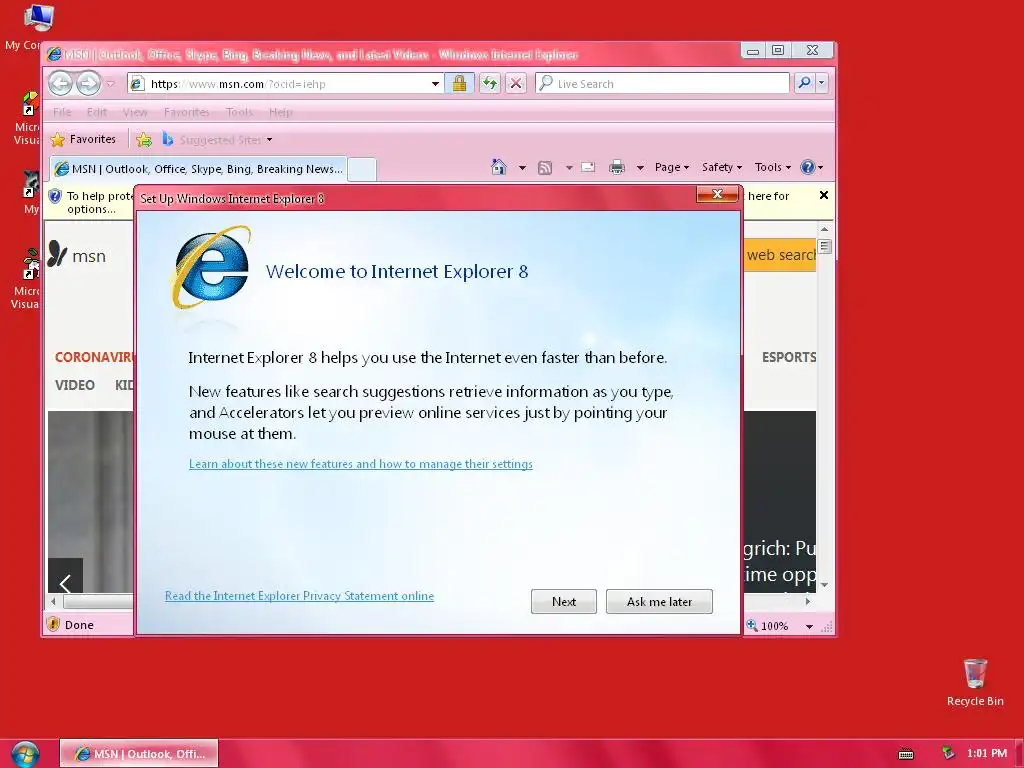Viewport: 1024px width, 768px height.
Task: Click the safely remove hardware tray icon
Action: tap(948, 753)
